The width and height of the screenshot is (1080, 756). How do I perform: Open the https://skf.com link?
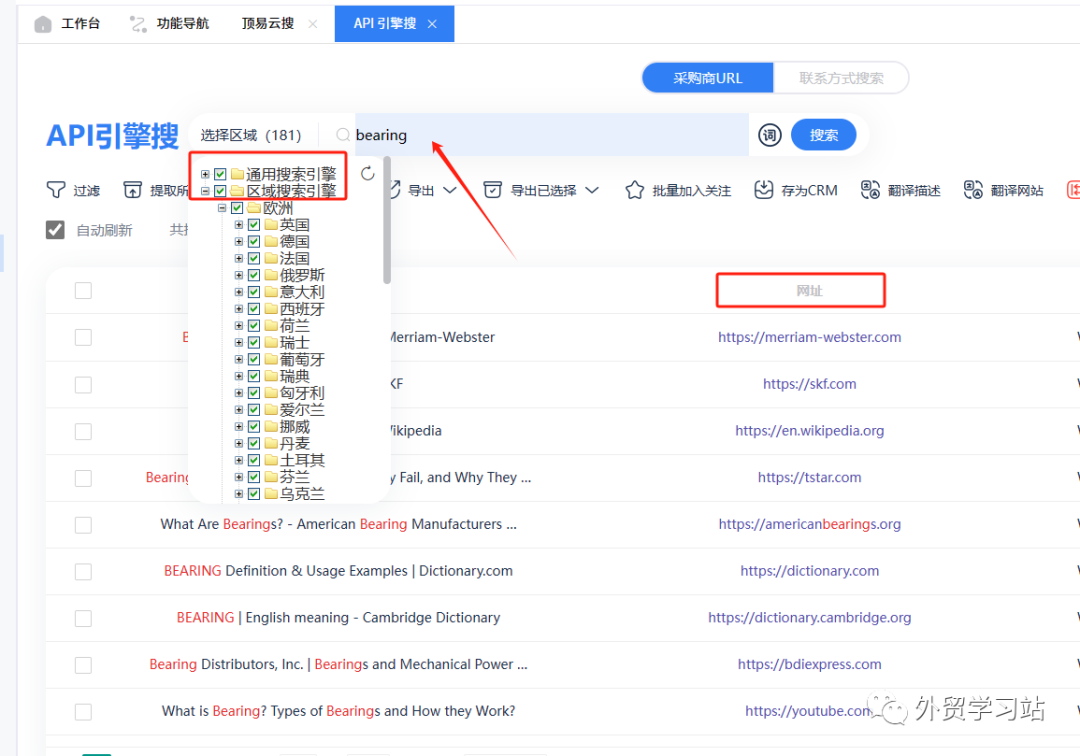809,384
